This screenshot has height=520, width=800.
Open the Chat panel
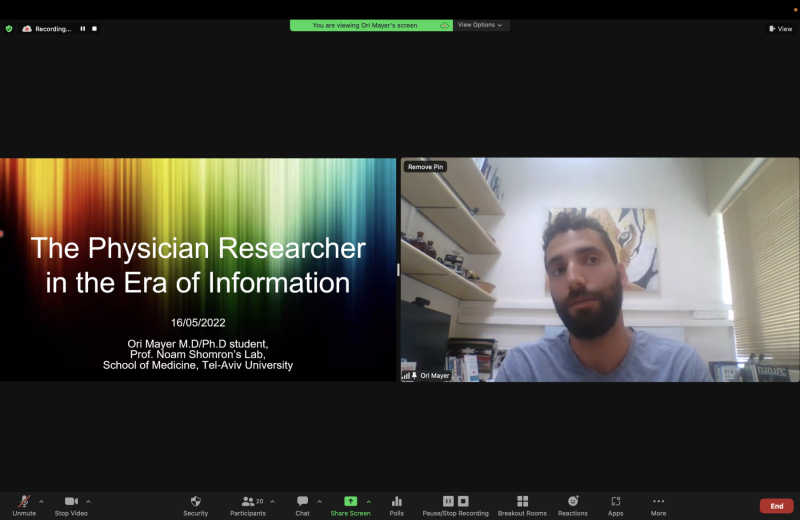coord(303,505)
